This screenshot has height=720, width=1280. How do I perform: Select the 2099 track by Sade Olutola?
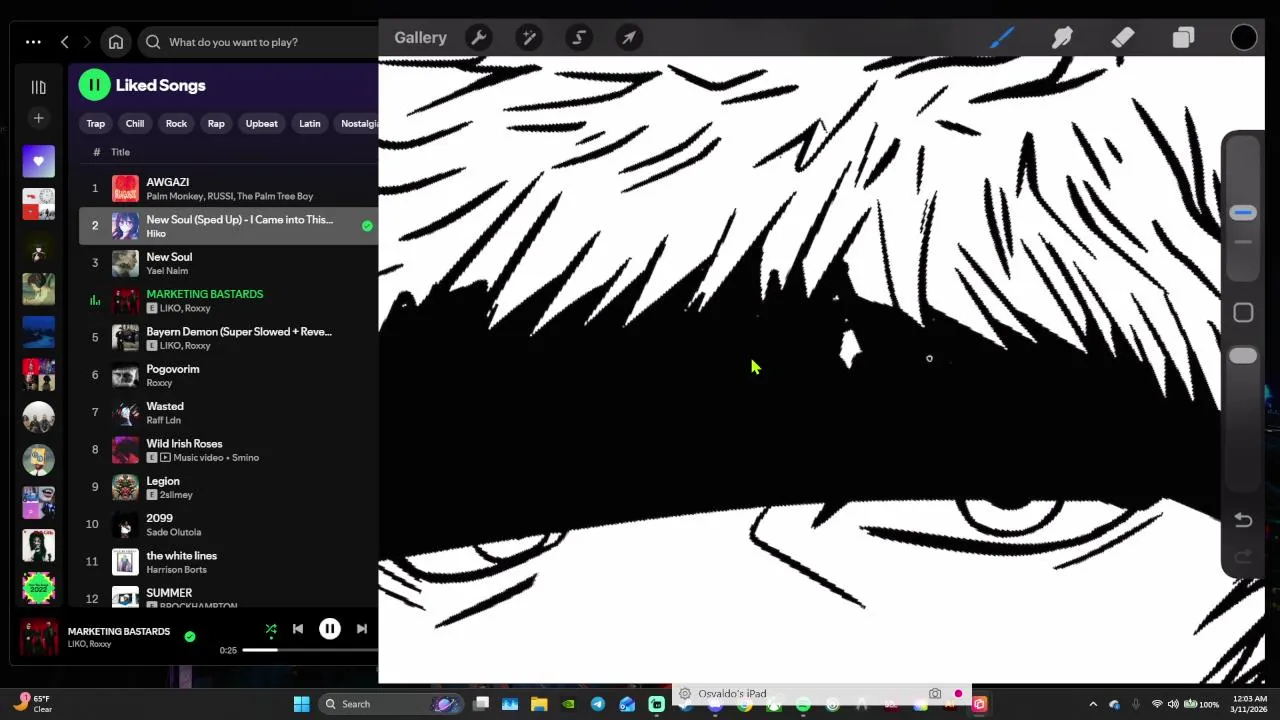pyautogui.click(x=228, y=524)
